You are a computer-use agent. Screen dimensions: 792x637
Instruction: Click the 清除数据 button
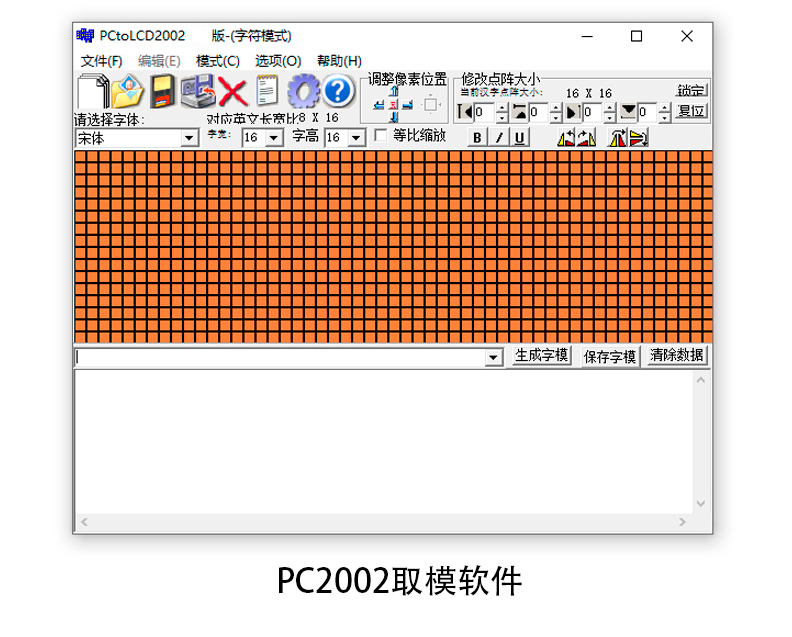pyautogui.click(x=677, y=356)
